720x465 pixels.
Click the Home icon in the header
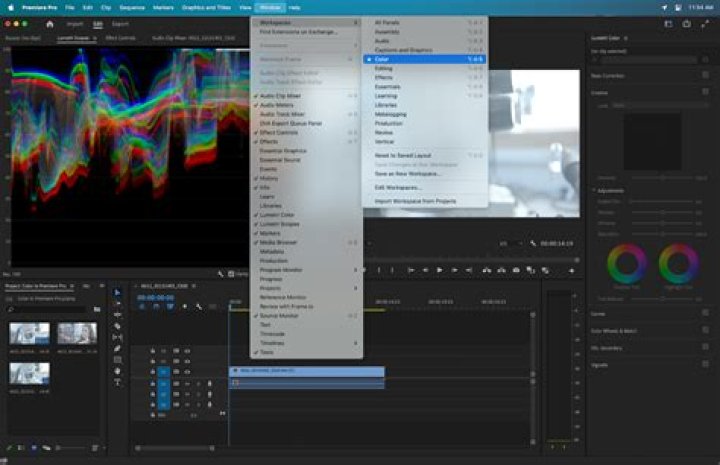coord(49,23)
